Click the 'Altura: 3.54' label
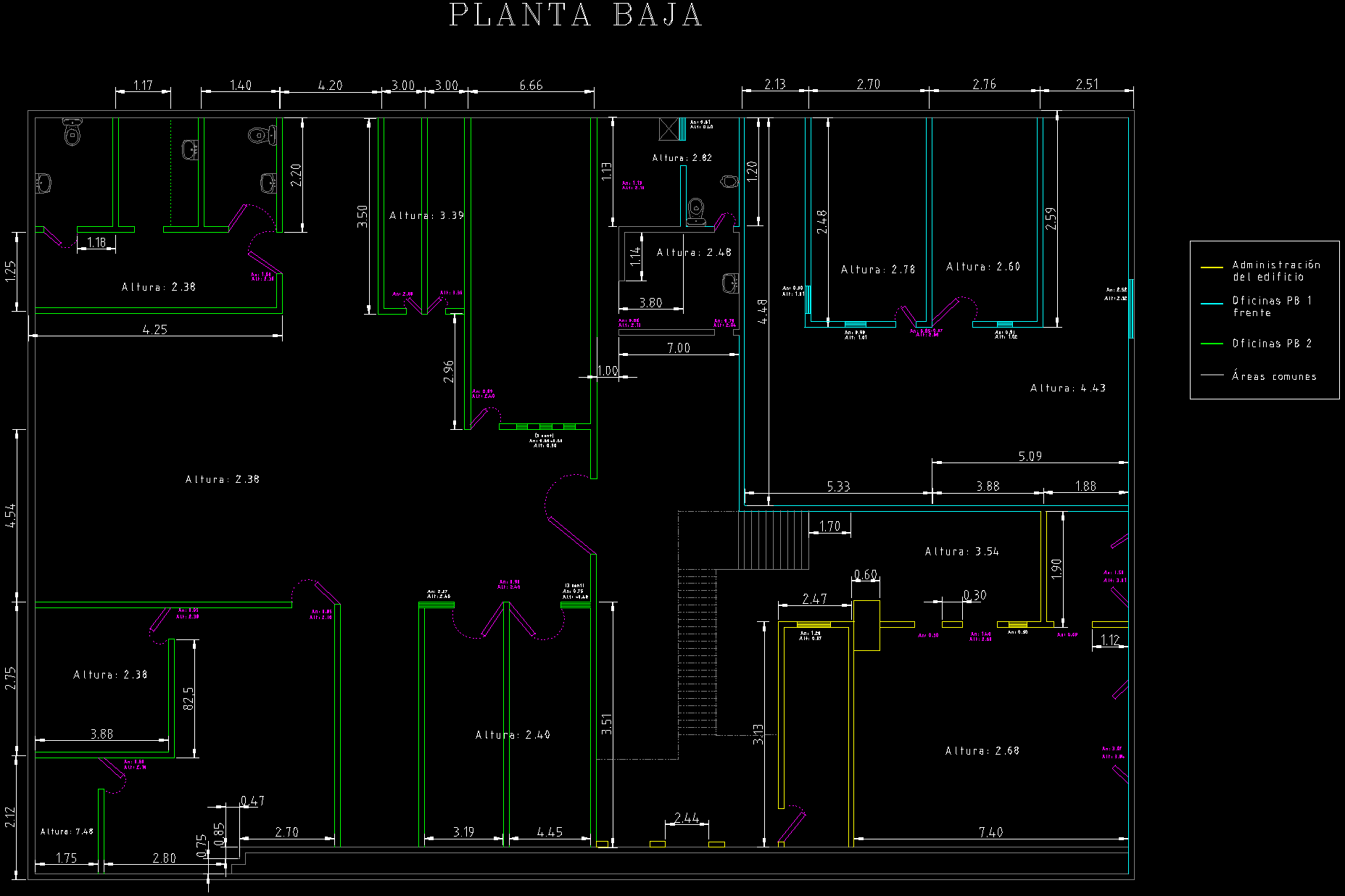The width and height of the screenshot is (1345, 896). (x=961, y=551)
